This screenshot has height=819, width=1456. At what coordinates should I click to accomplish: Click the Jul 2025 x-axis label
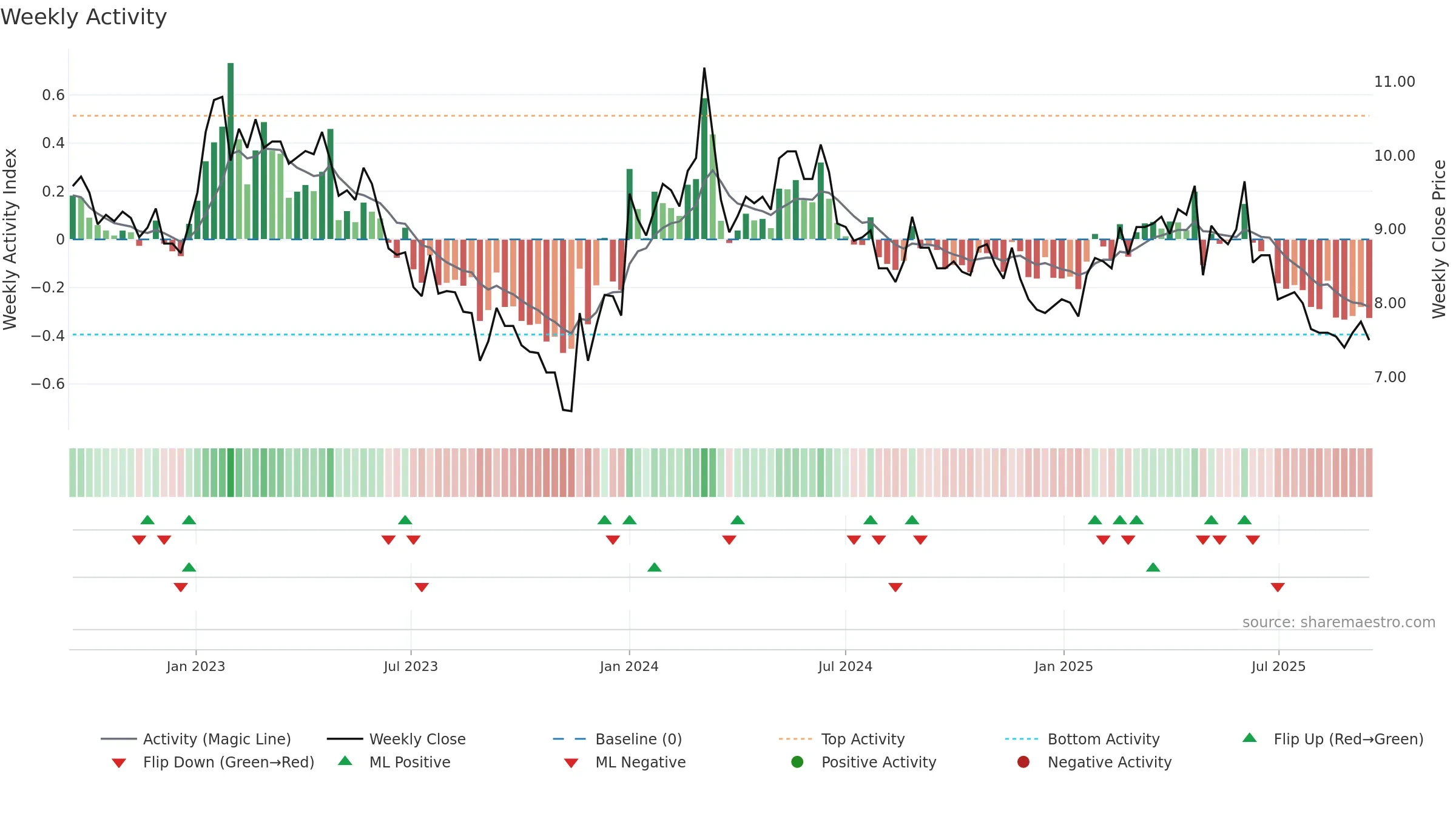(x=1278, y=666)
